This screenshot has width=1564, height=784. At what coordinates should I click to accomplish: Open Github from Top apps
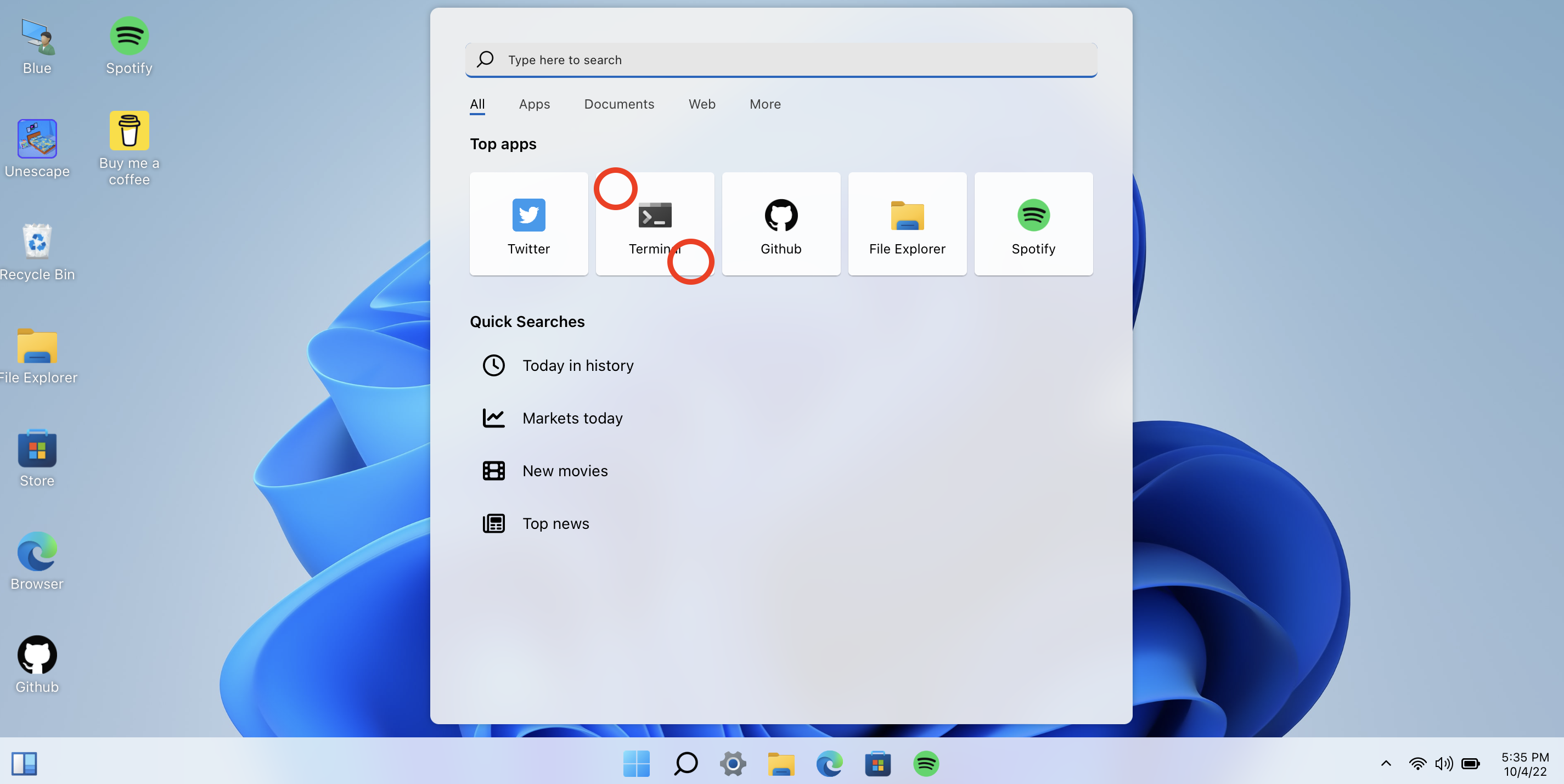point(781,223)
